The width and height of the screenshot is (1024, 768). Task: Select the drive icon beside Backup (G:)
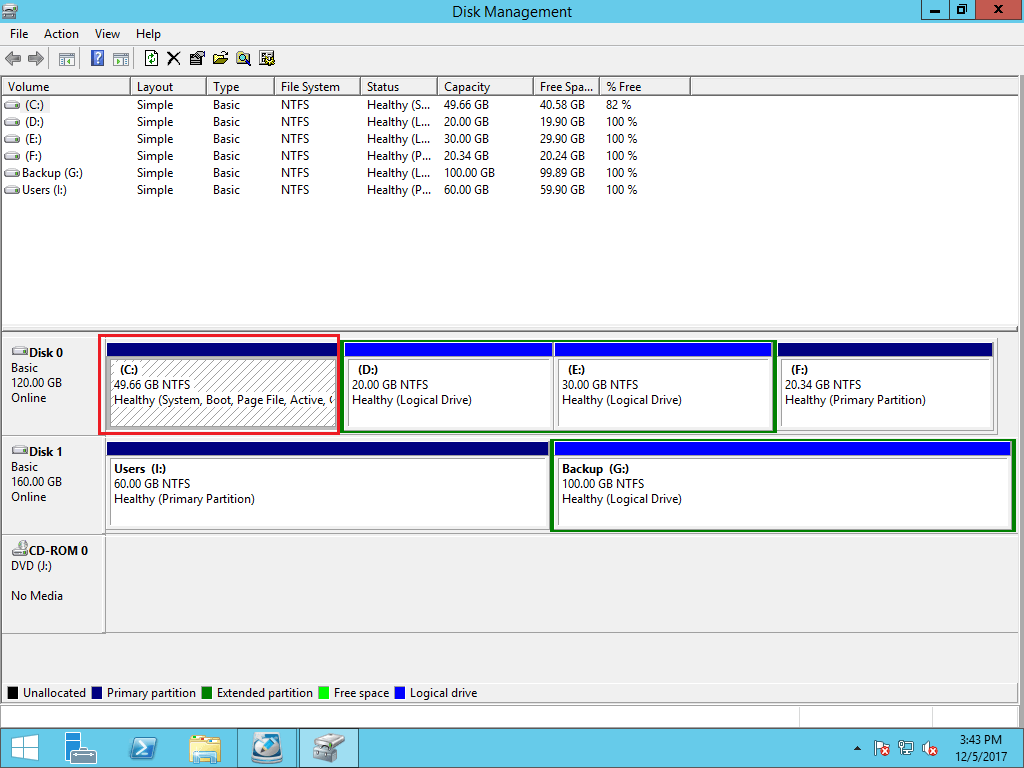(12, 173)
